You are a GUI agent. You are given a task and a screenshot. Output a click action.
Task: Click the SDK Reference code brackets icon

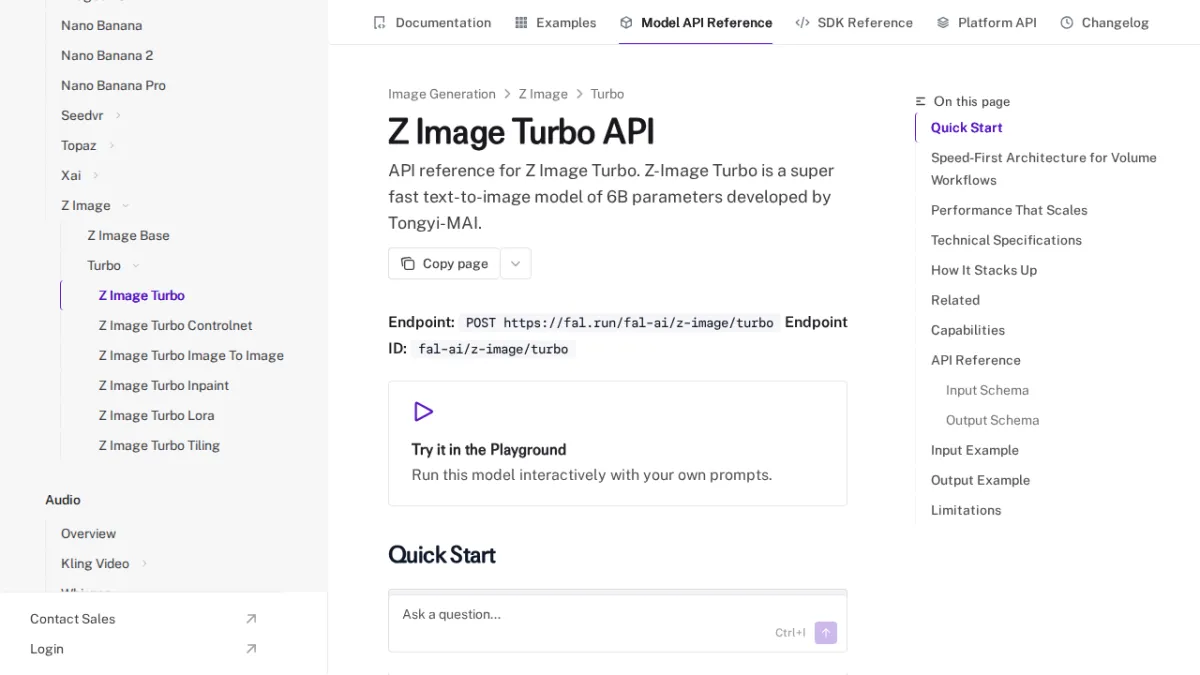pos(802,22)
